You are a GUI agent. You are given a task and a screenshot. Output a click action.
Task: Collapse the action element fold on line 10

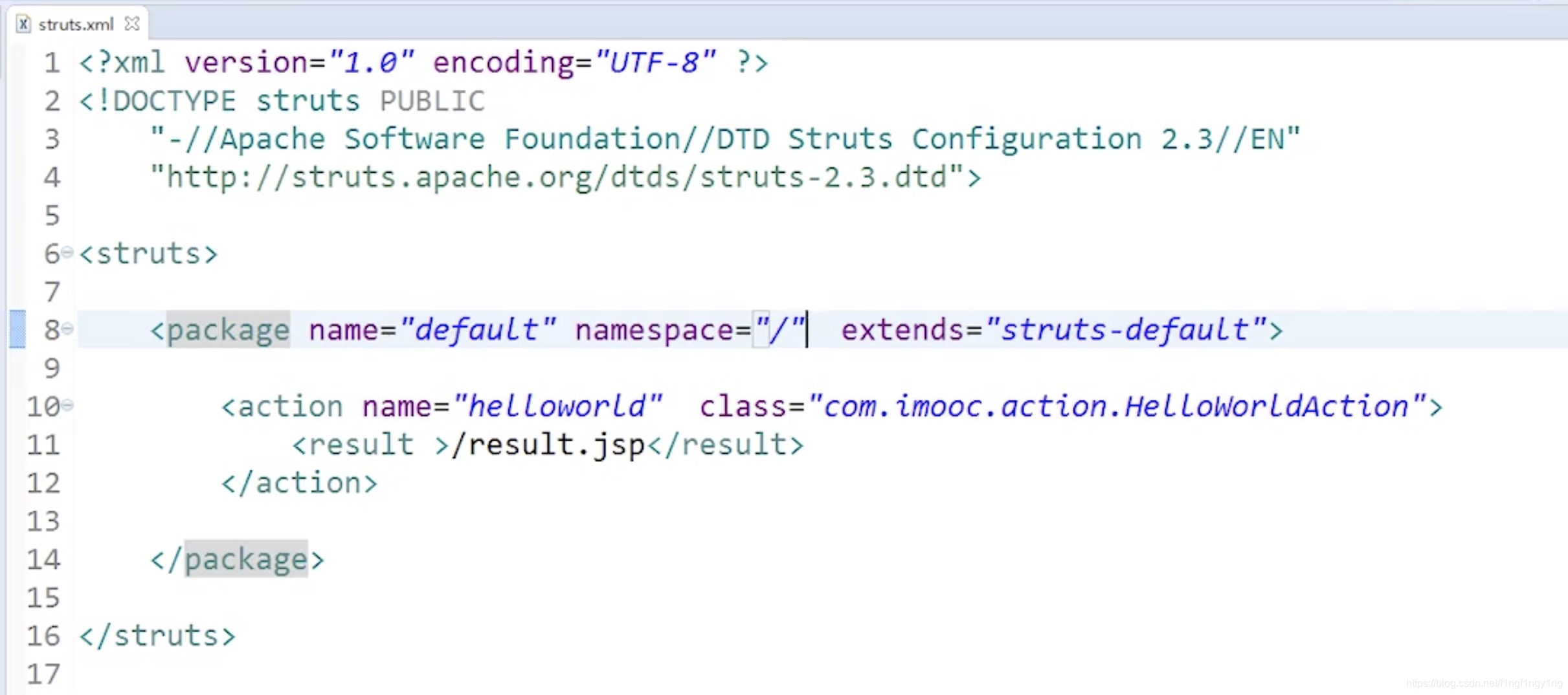coord(67,406)
